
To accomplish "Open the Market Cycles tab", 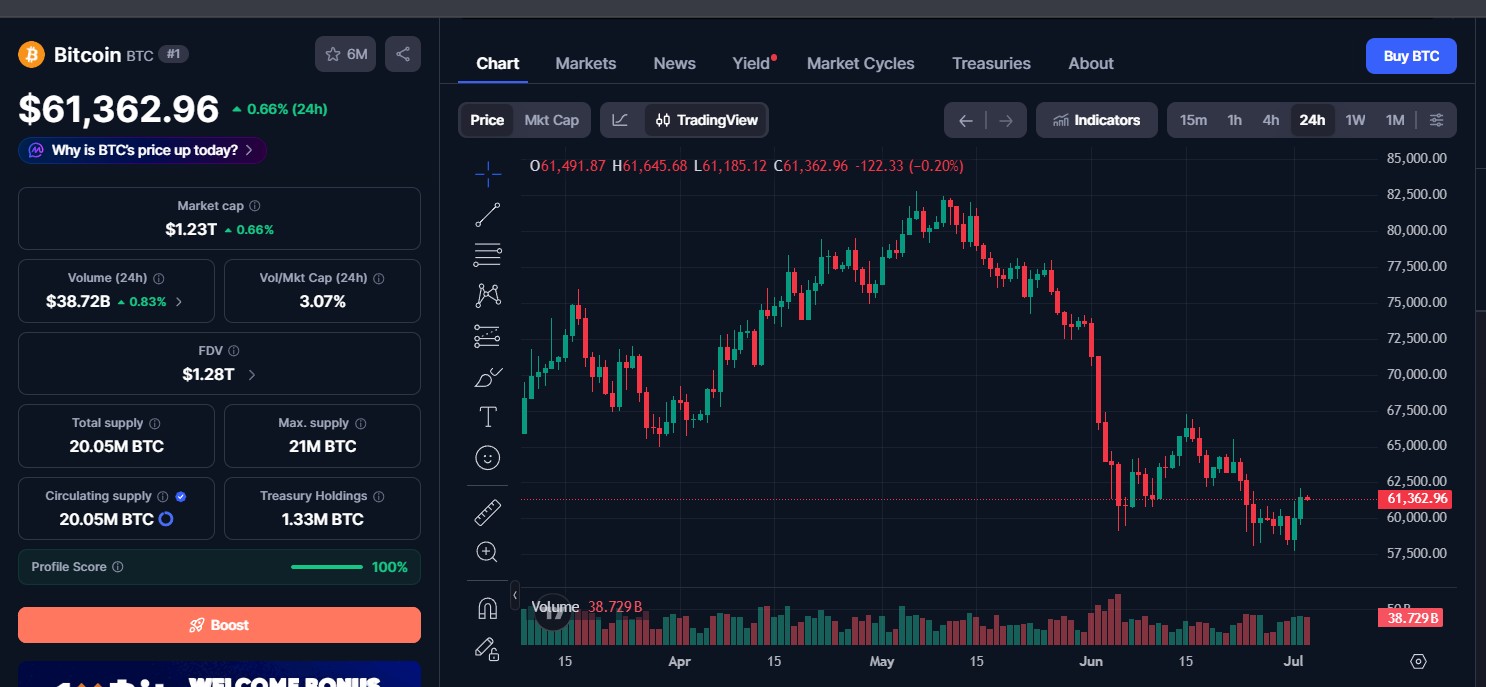I will tap(861, 63).
